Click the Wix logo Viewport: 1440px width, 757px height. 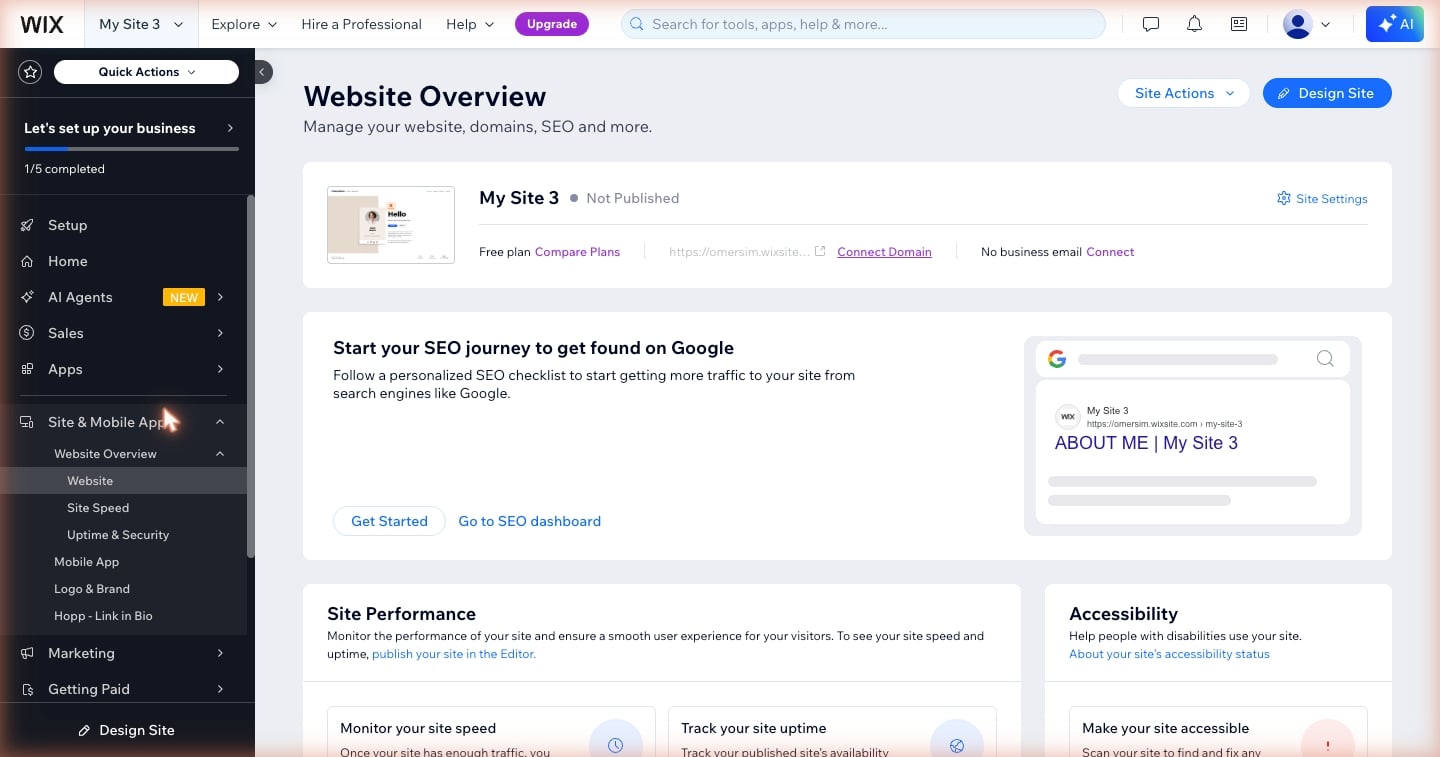(x=42, y=24)
